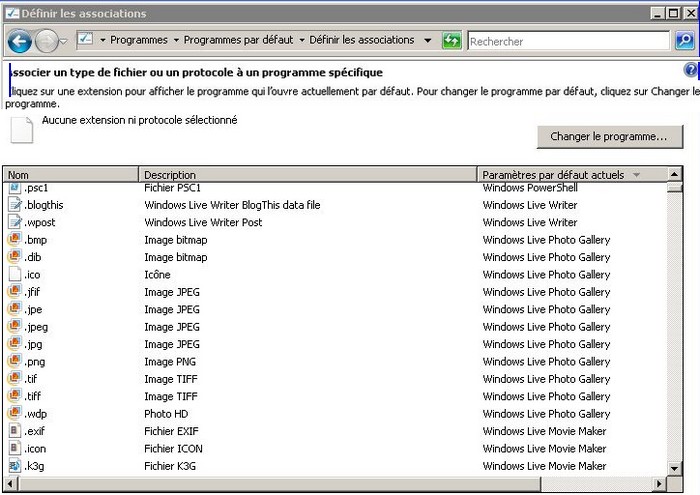Select the .icon file icon
The image size is (700, 495).
click(15, 448)
